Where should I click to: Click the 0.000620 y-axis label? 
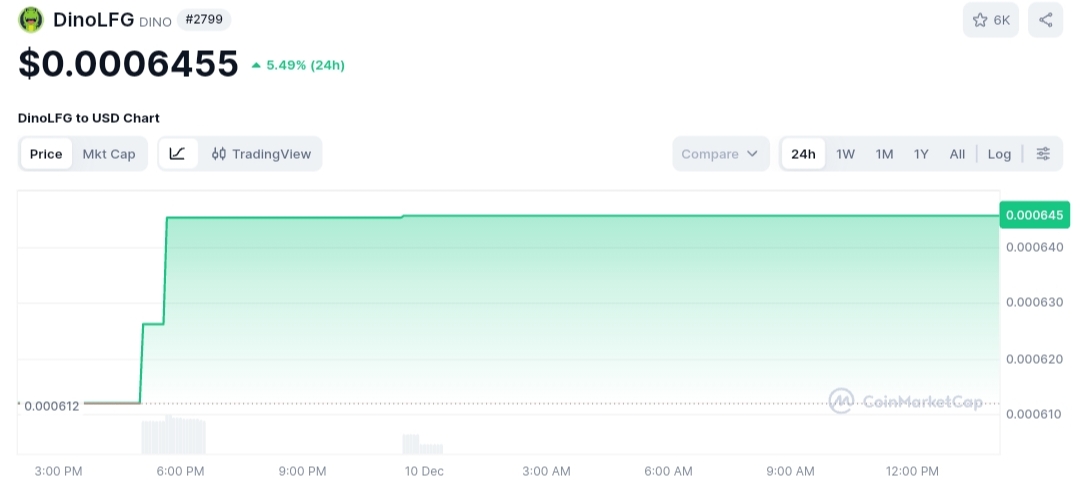pyautogui.click(x=1035, y=359)
